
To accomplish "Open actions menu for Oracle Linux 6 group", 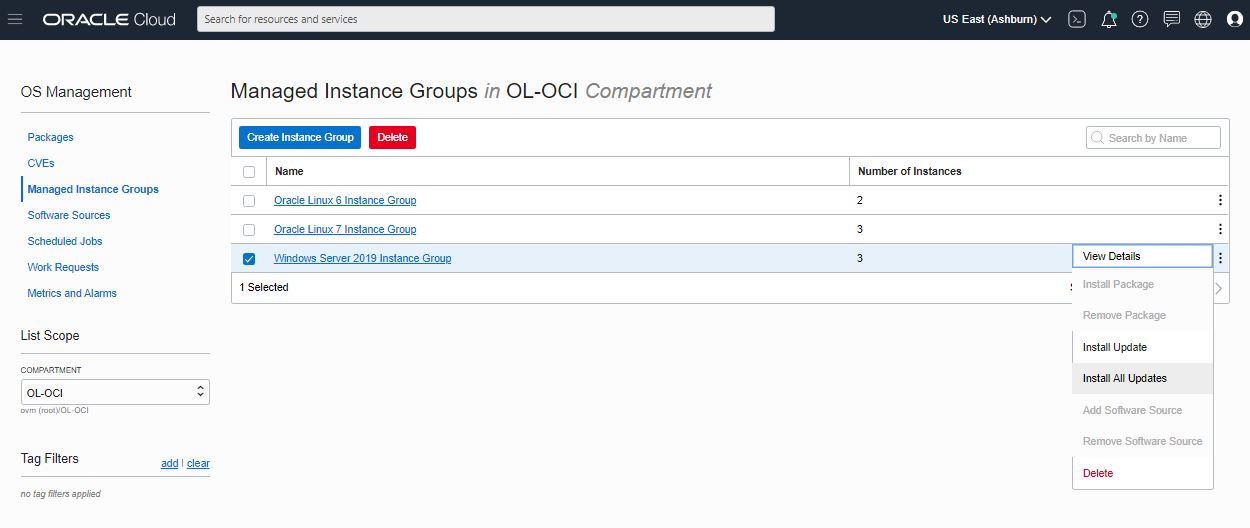I will [x=1220, y=200].
